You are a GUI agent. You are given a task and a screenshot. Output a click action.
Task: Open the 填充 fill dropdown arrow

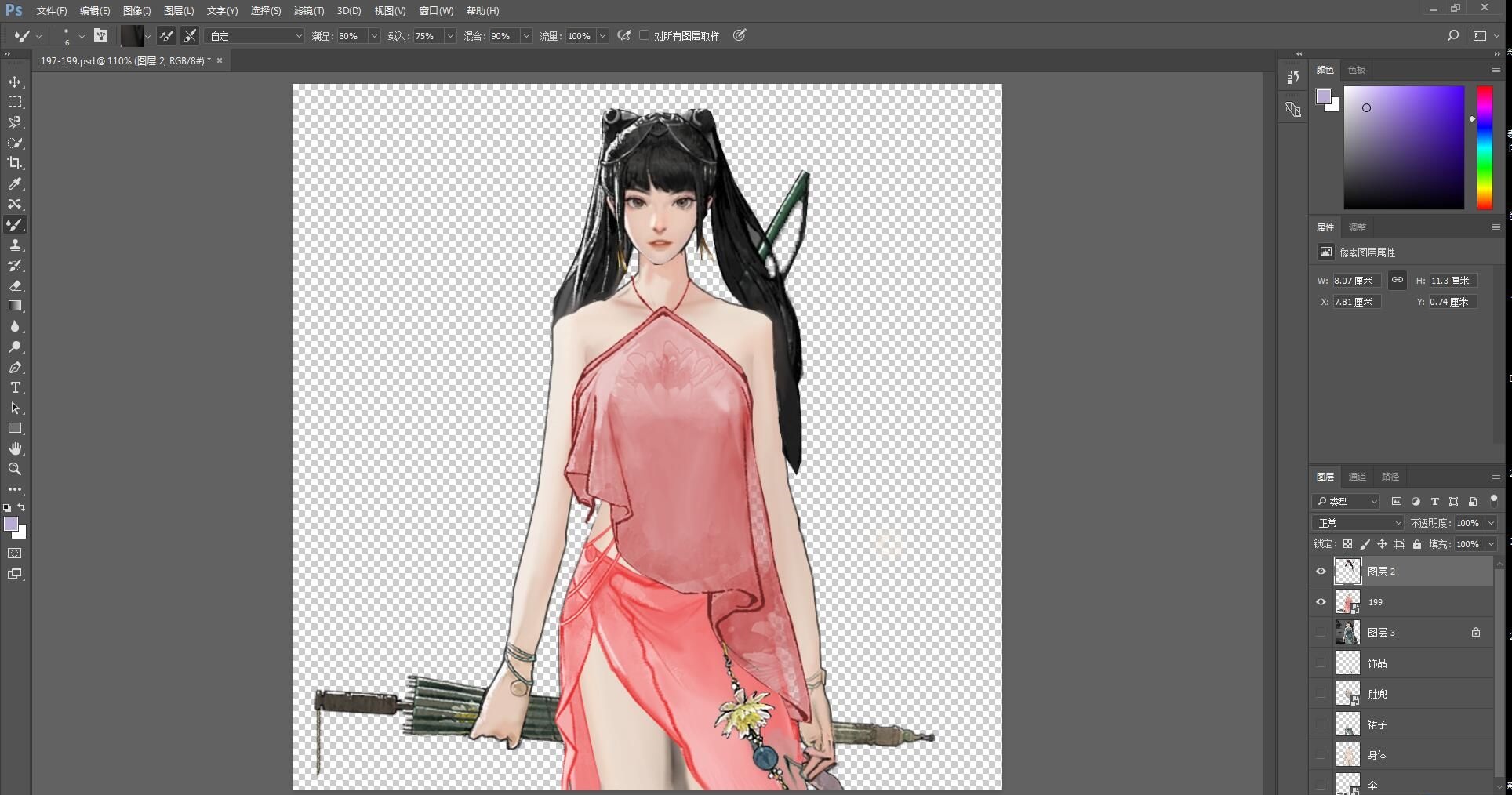1491,544
